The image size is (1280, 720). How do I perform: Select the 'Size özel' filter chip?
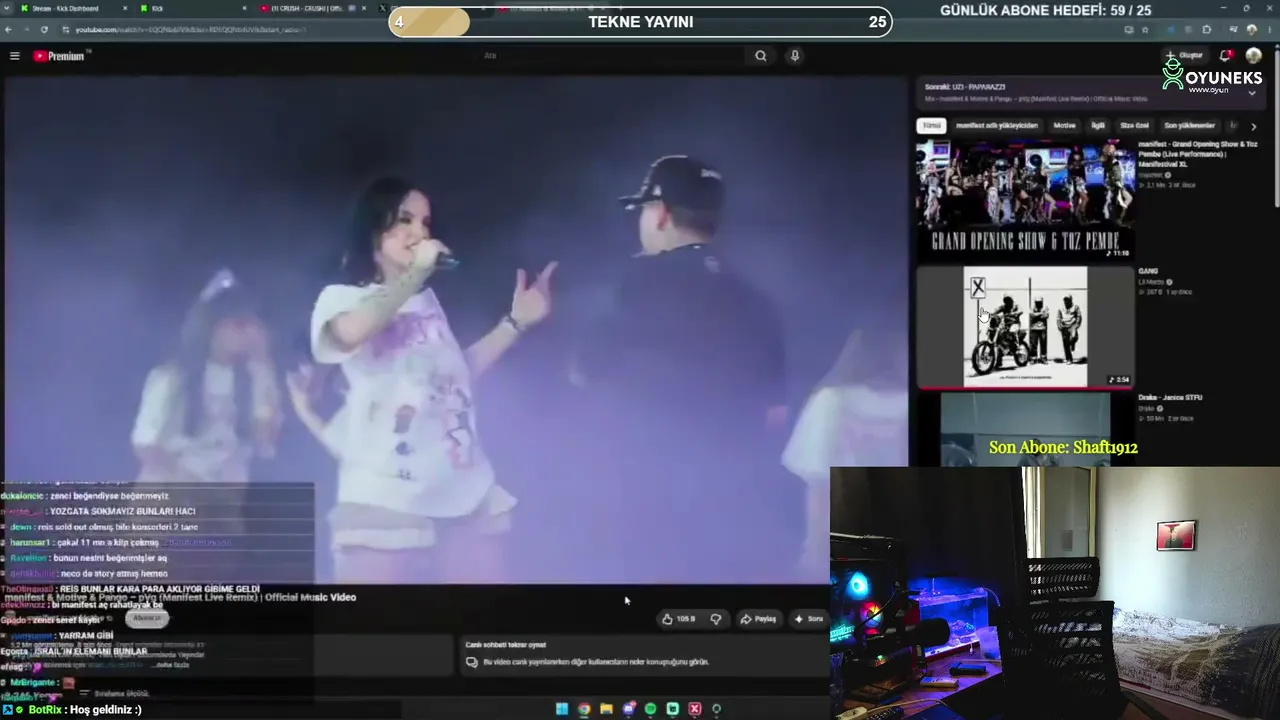[1134, 126]
